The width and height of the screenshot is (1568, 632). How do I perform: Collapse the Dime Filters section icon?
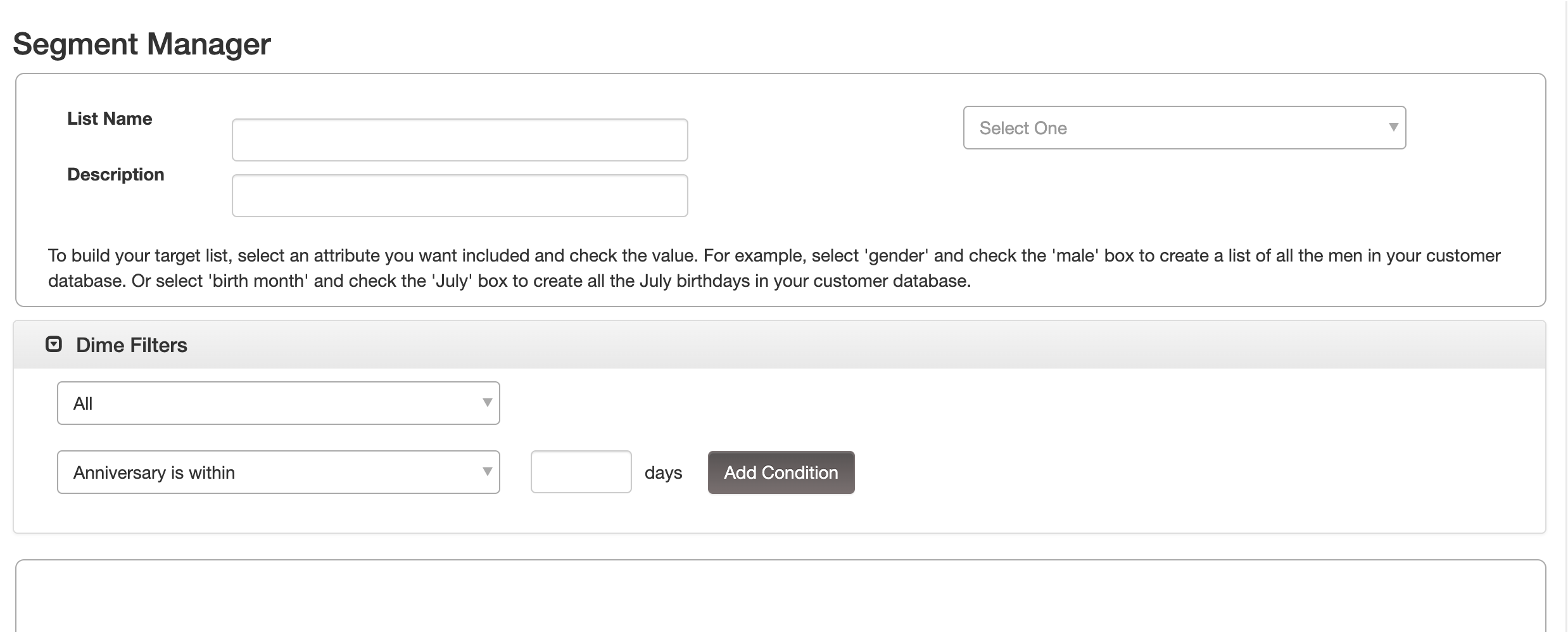(x=54, y=344)
